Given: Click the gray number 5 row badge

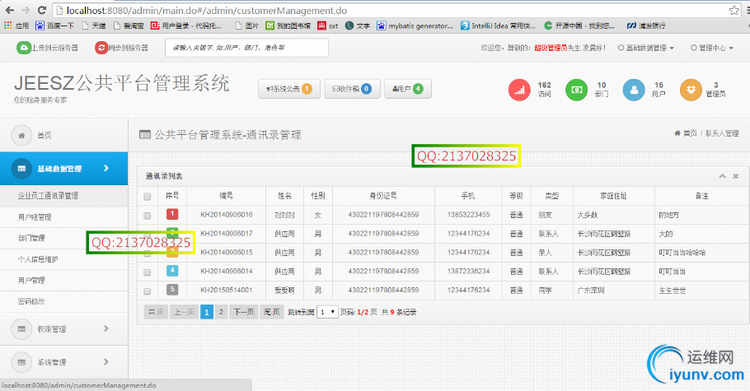Looking at the screenshot, I should (172, 289).
